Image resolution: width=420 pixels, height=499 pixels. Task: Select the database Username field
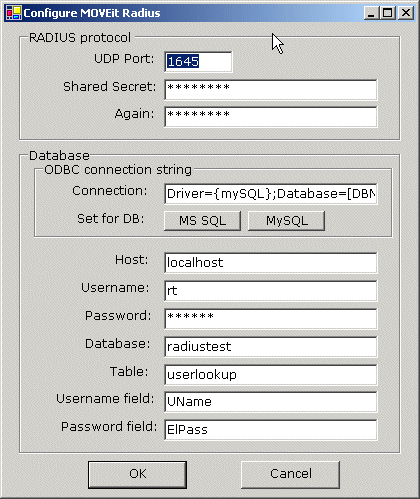(271, 291)
